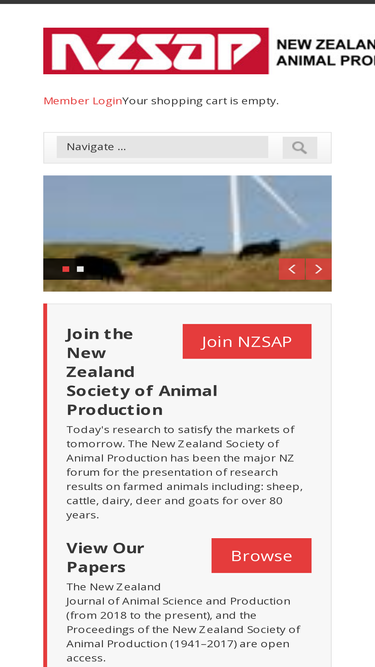Click the red vertical accent bar of panel
The height and width of the screenshot is (667, 375).
click(45, 485)
